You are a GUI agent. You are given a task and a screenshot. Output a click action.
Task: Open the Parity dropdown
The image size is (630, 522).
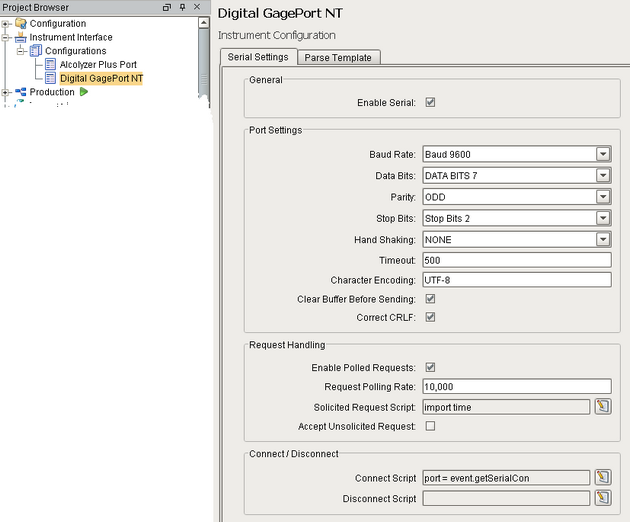[602, 197]
